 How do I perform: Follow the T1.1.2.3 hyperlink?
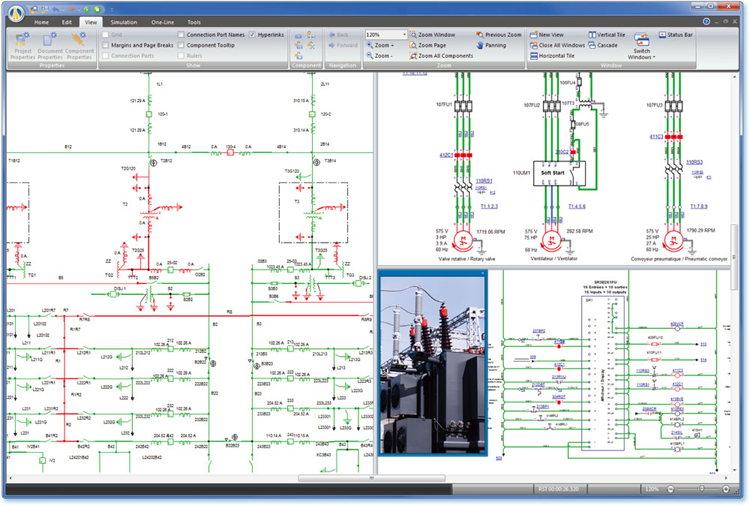pyautogui.click(x=489, y=207)
